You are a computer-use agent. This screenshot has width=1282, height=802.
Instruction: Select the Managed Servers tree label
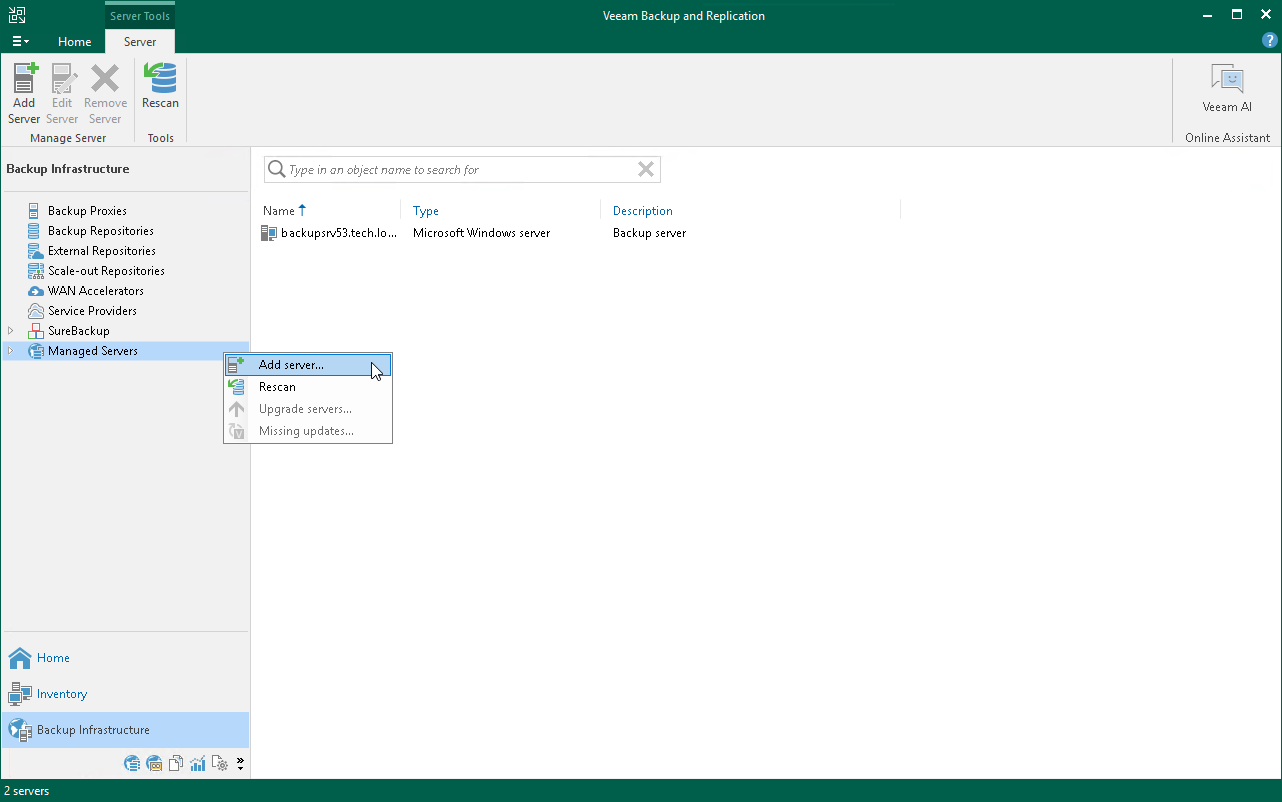(x=93, y=351)
